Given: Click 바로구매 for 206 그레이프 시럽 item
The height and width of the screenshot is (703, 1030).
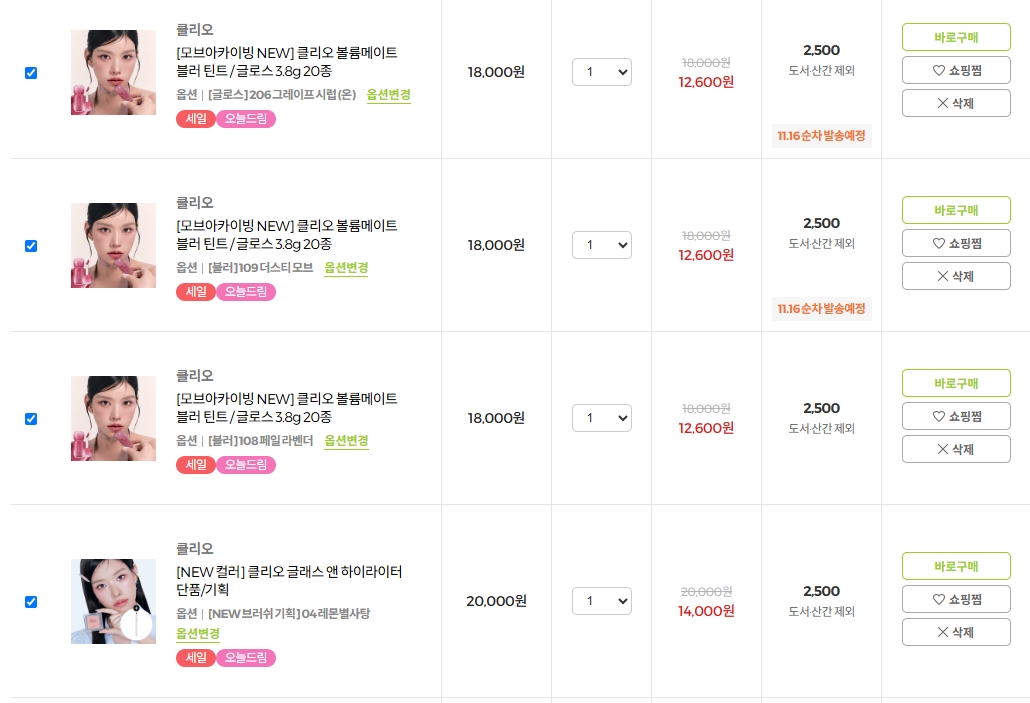Looking at the screenshot, I should (956, 37).
